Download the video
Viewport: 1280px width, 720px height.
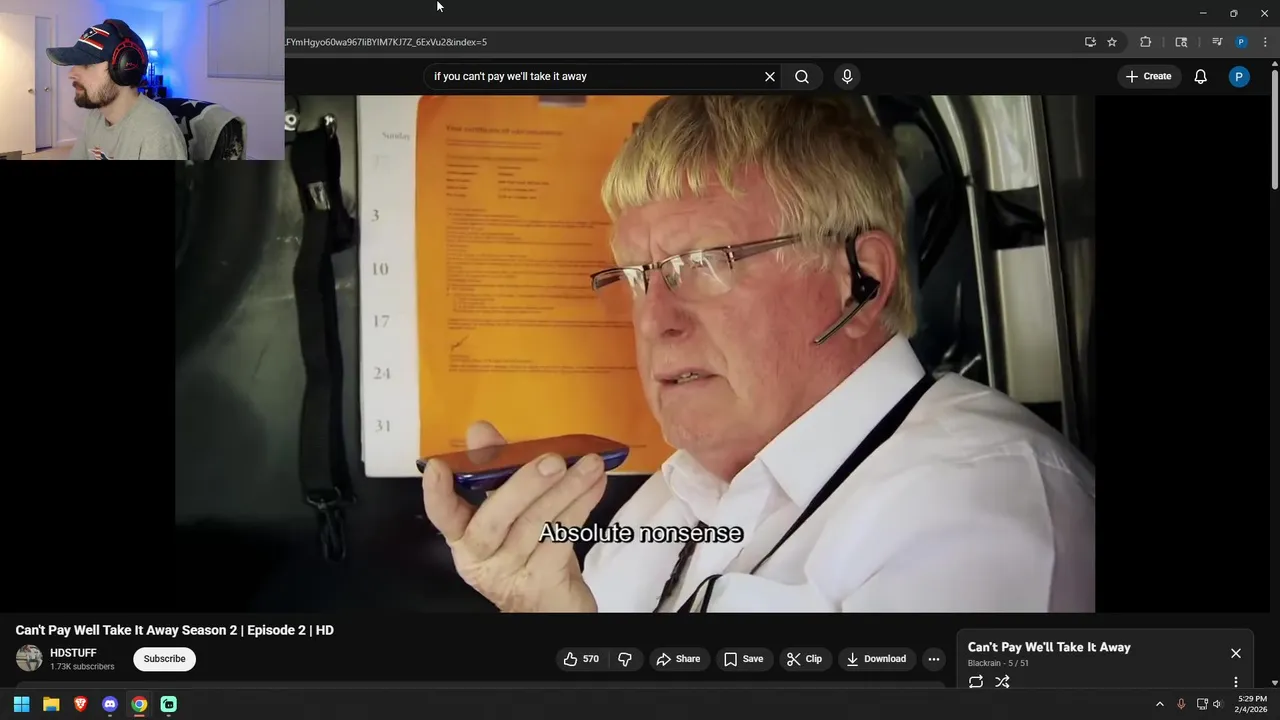point(876,659)
